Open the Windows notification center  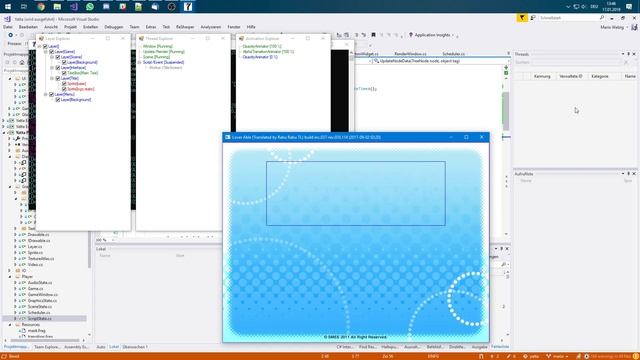tap(629, 7)
